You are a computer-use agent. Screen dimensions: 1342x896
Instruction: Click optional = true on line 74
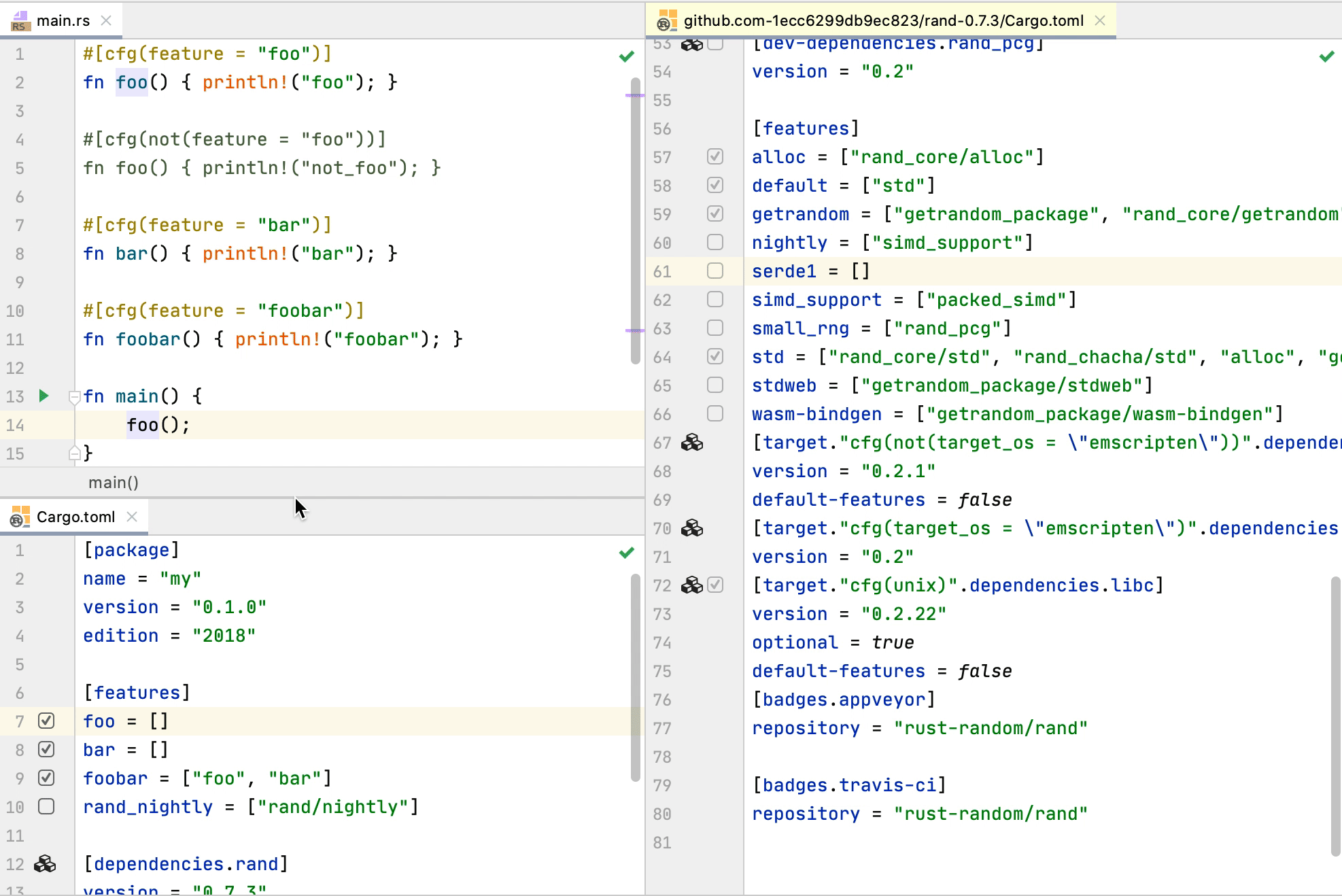[x=833, y=642]
